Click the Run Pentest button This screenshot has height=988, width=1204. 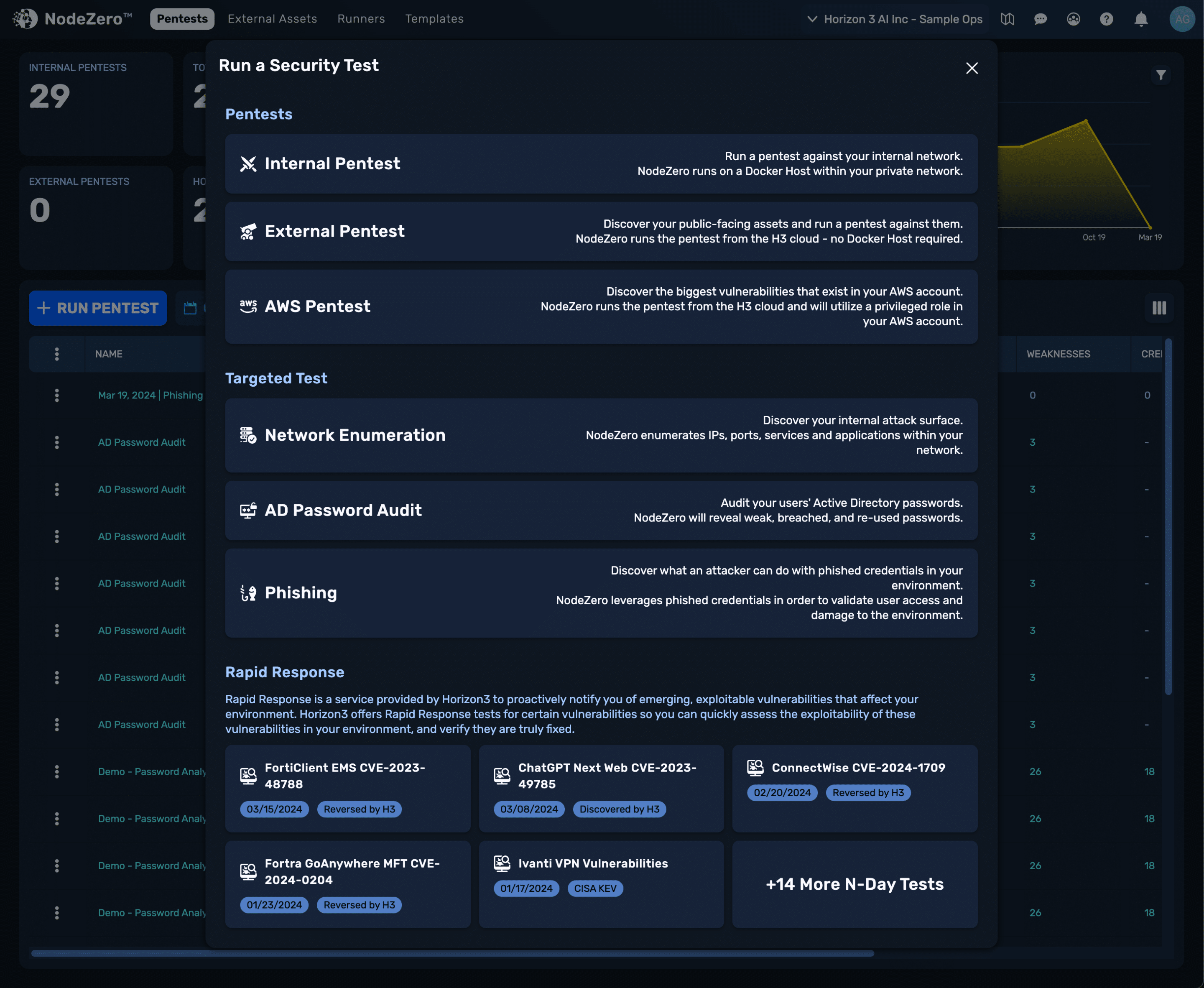(97, 308)
